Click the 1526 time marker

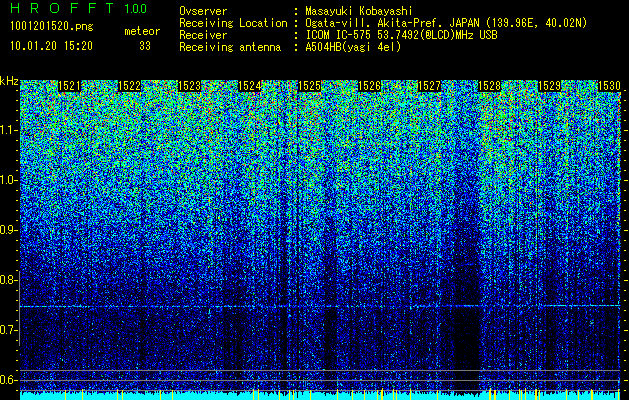click(x=369, y=86)
